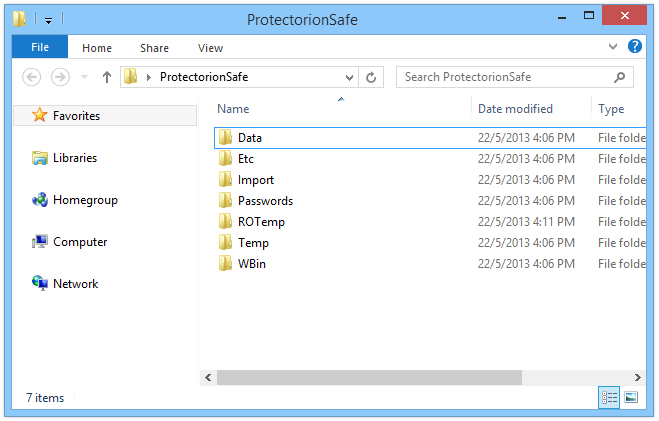Screen dimensions: 659x421
Task: Open recent locations dropdown arrow
Action: tap(84, 77)
